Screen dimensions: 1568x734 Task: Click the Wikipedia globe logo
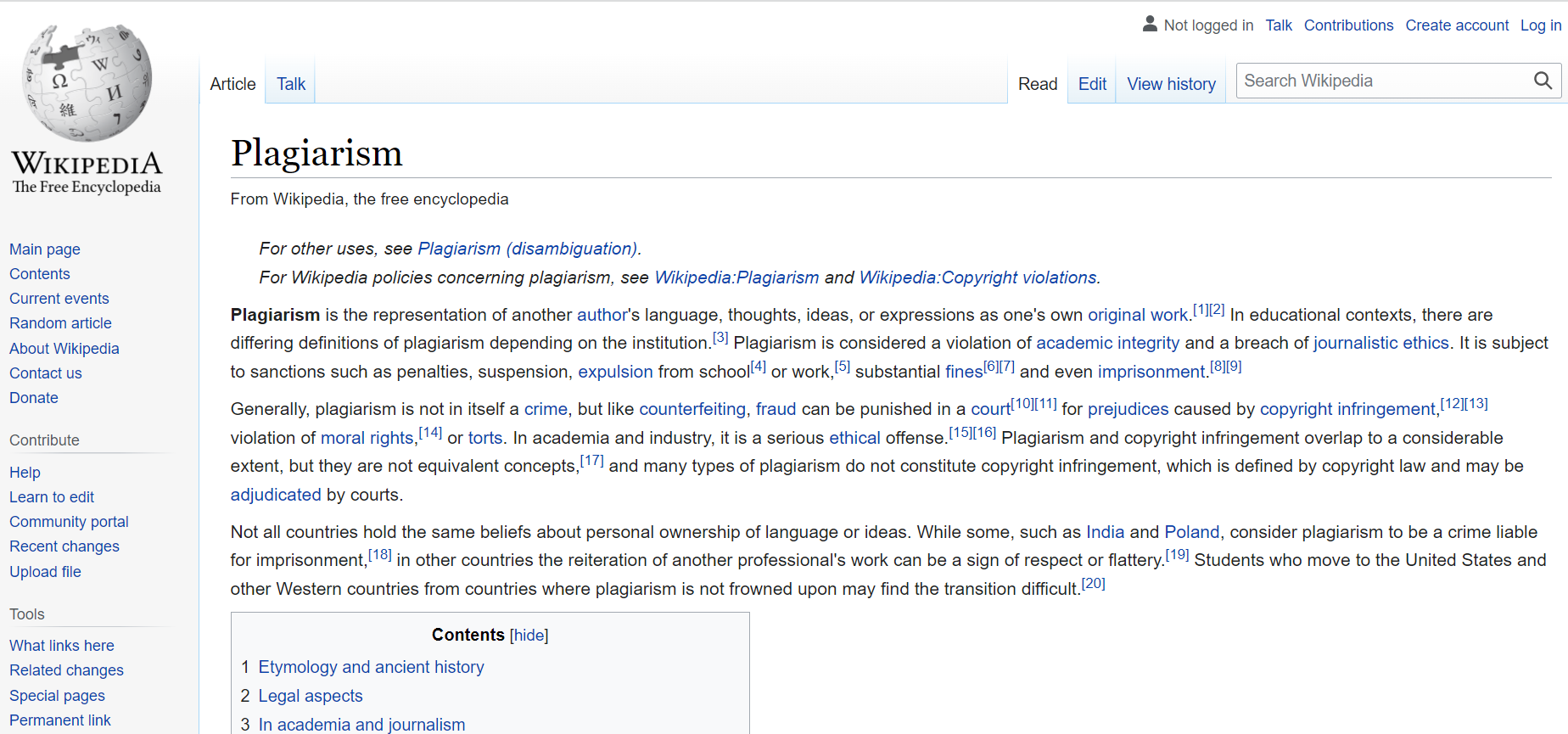tap(87, 82)
